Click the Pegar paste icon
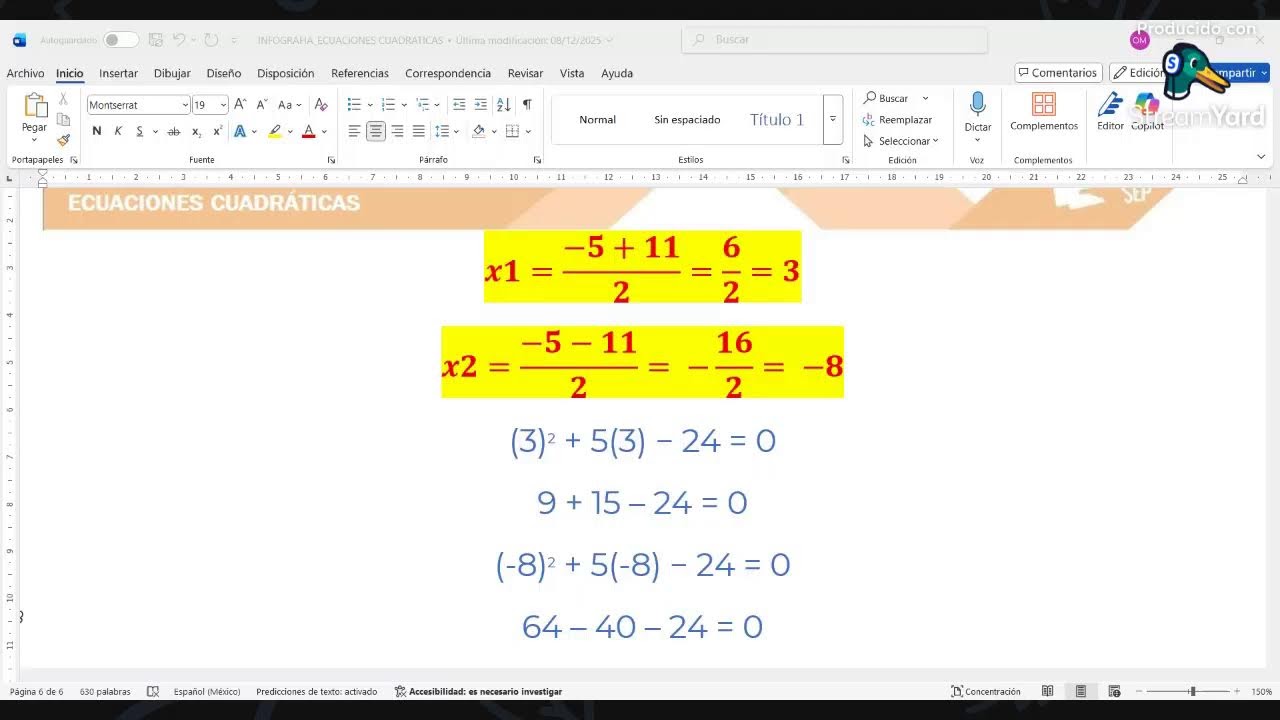The width and height of the screenshot is (1280, 720). pos(35,105)
